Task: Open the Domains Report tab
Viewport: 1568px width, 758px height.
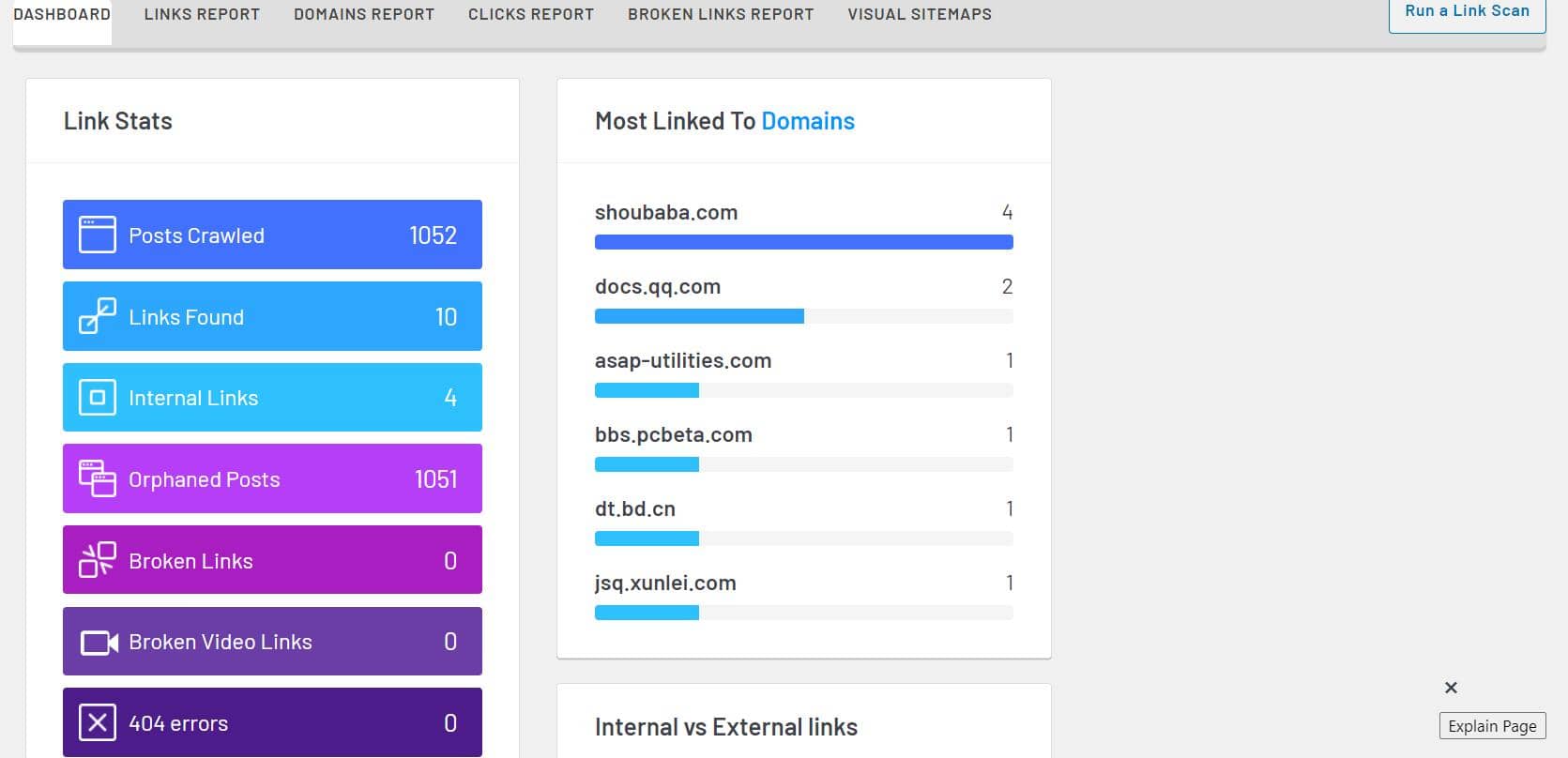Action: (x=364, y=15)
